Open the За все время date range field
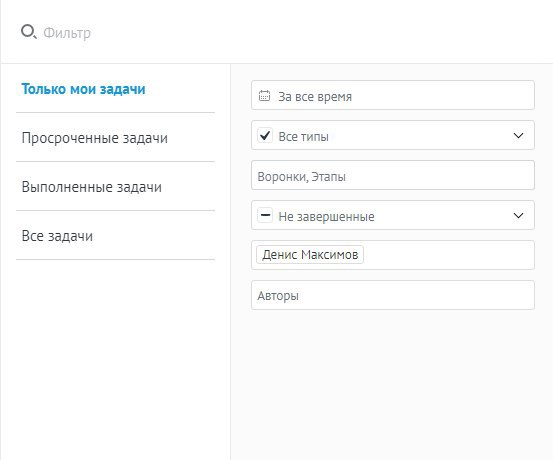Screen dimensions: 553x460 point(393,95)
